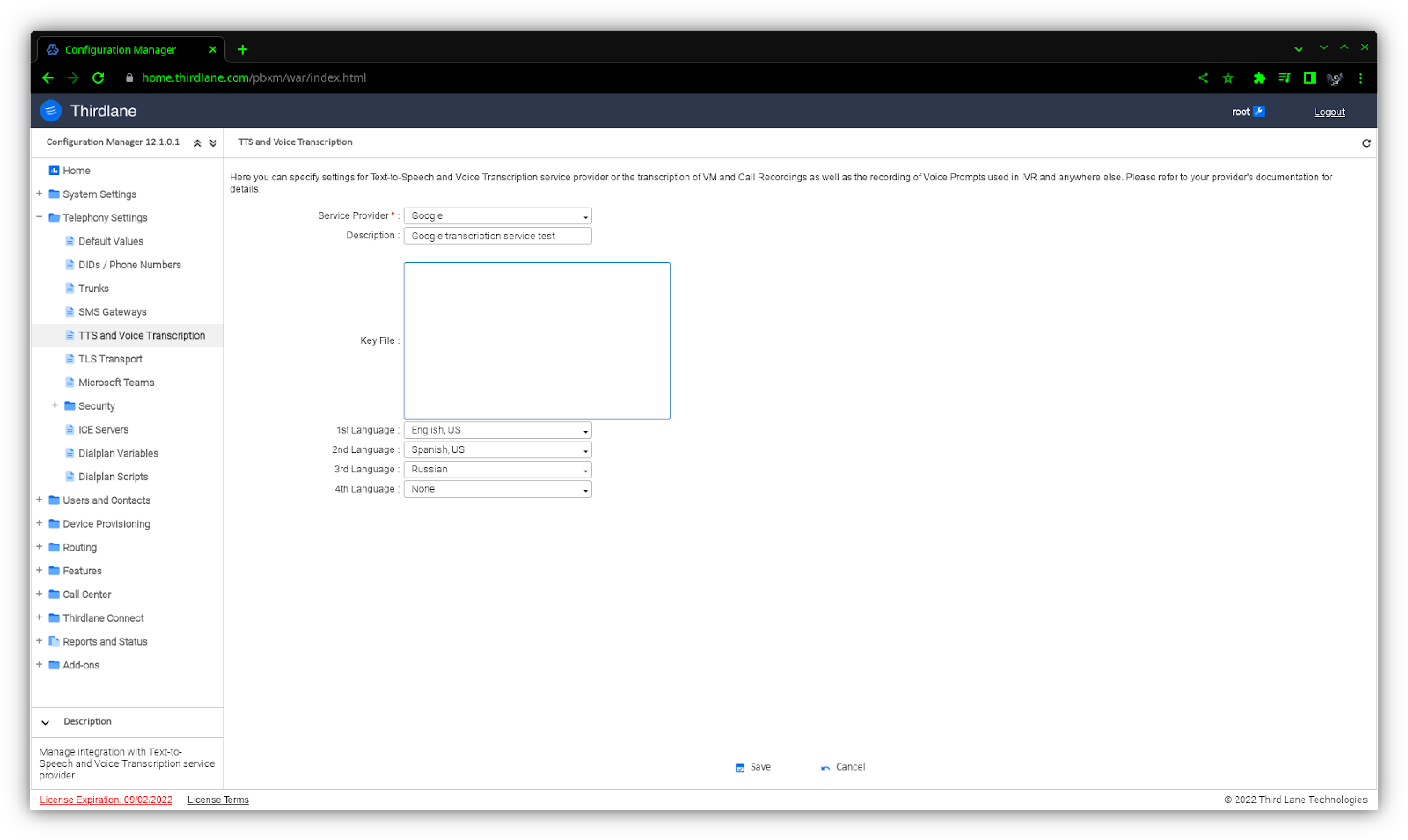This screenshot has height=840, width=1408.
Task: Collapse the Description panel chevron
Action: coord(46,722)
